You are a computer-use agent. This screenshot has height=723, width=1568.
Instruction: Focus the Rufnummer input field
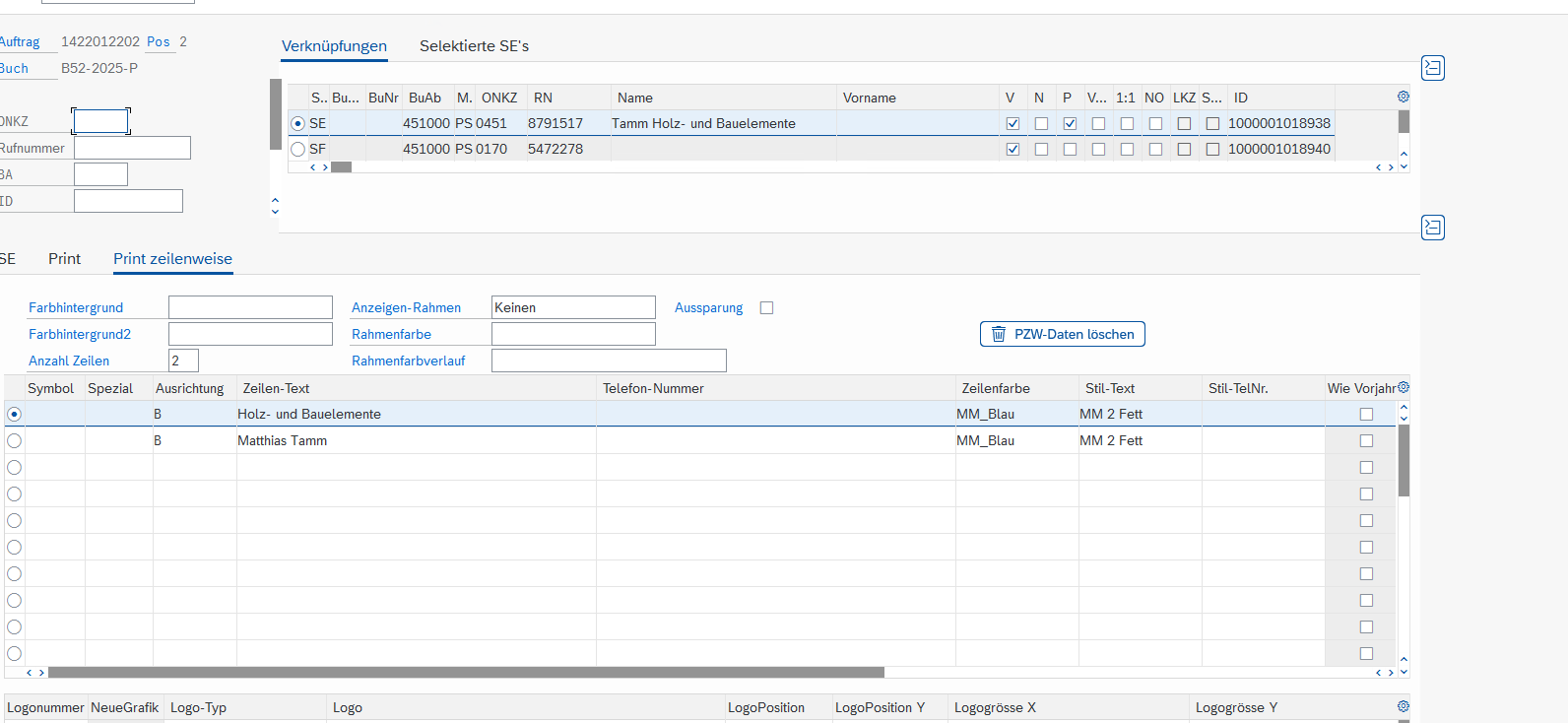pyautogui.click(x=132, y=148)
